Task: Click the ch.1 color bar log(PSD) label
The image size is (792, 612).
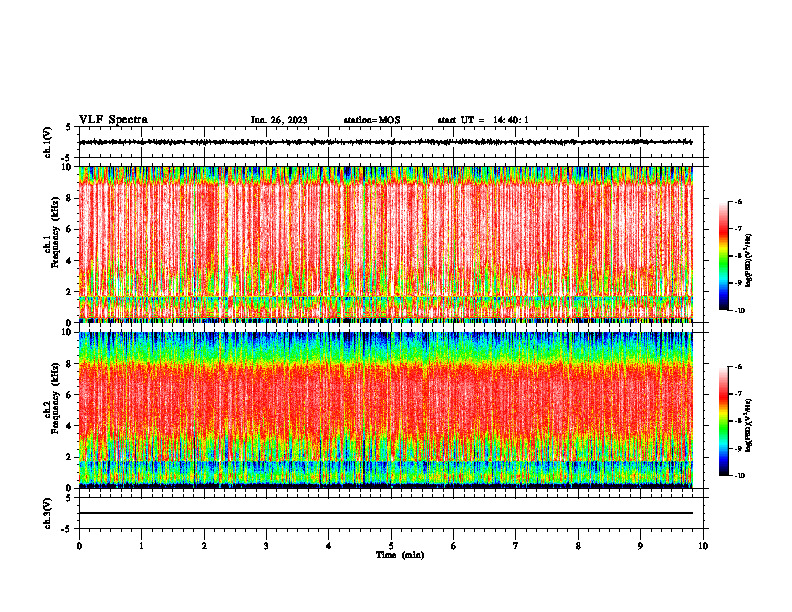Action: click(749, 261)
